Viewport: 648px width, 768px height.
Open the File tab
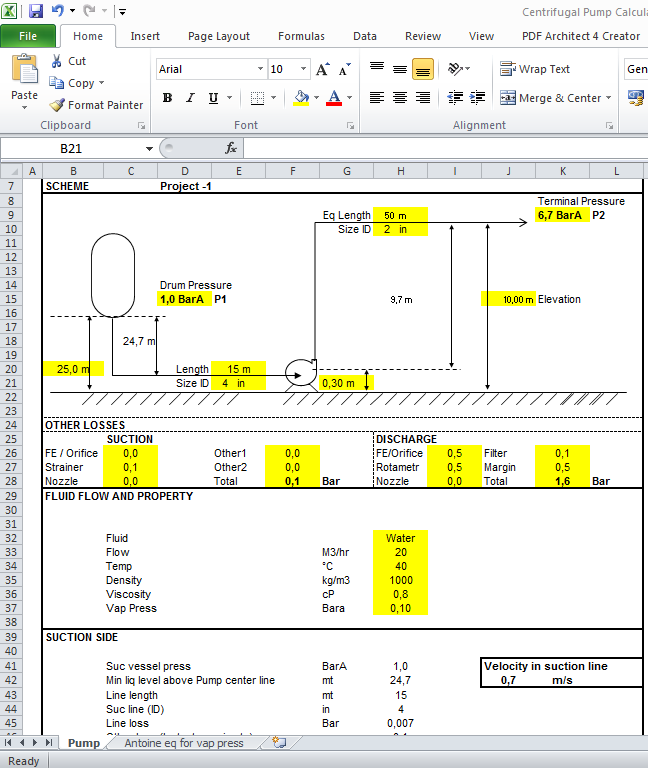pos(28,36)
